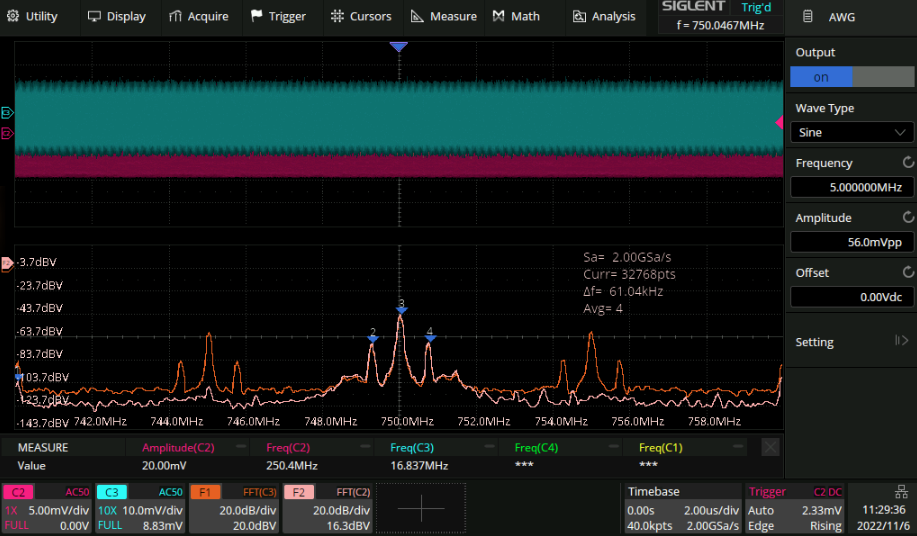The height and width of the screenshot is (536, 917).
Task: Click the plus icon to add channel
Action: (x=420, y=508)
